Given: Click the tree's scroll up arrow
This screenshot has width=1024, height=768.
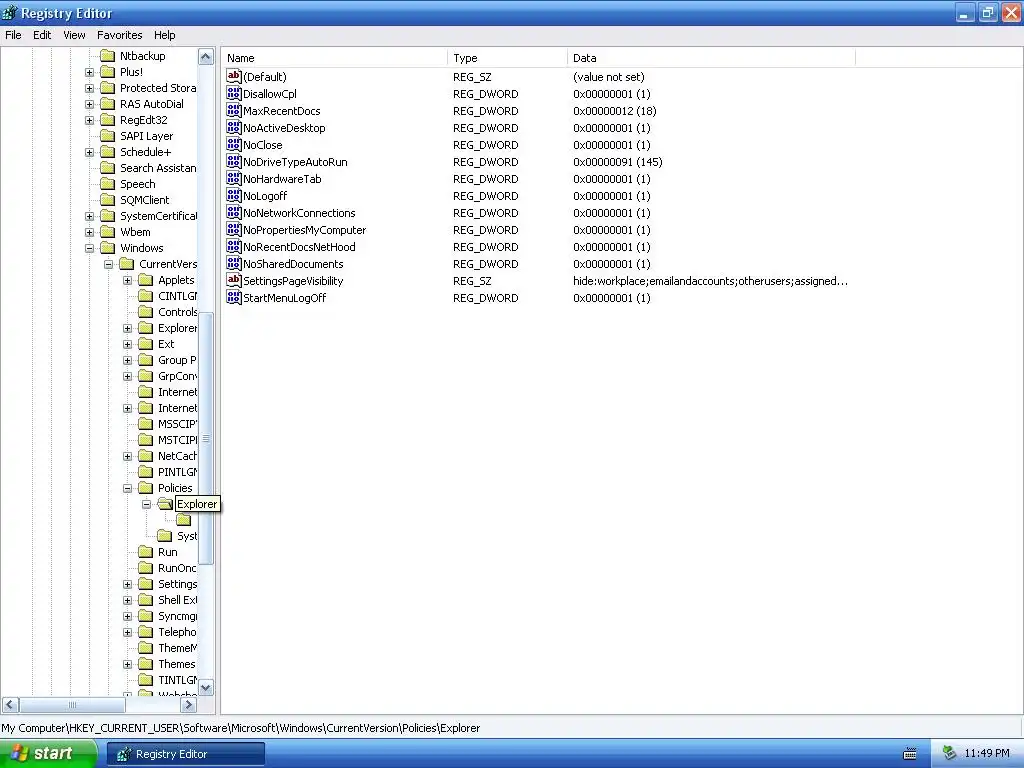Looking at the screenshot, I should click(206, 57).
